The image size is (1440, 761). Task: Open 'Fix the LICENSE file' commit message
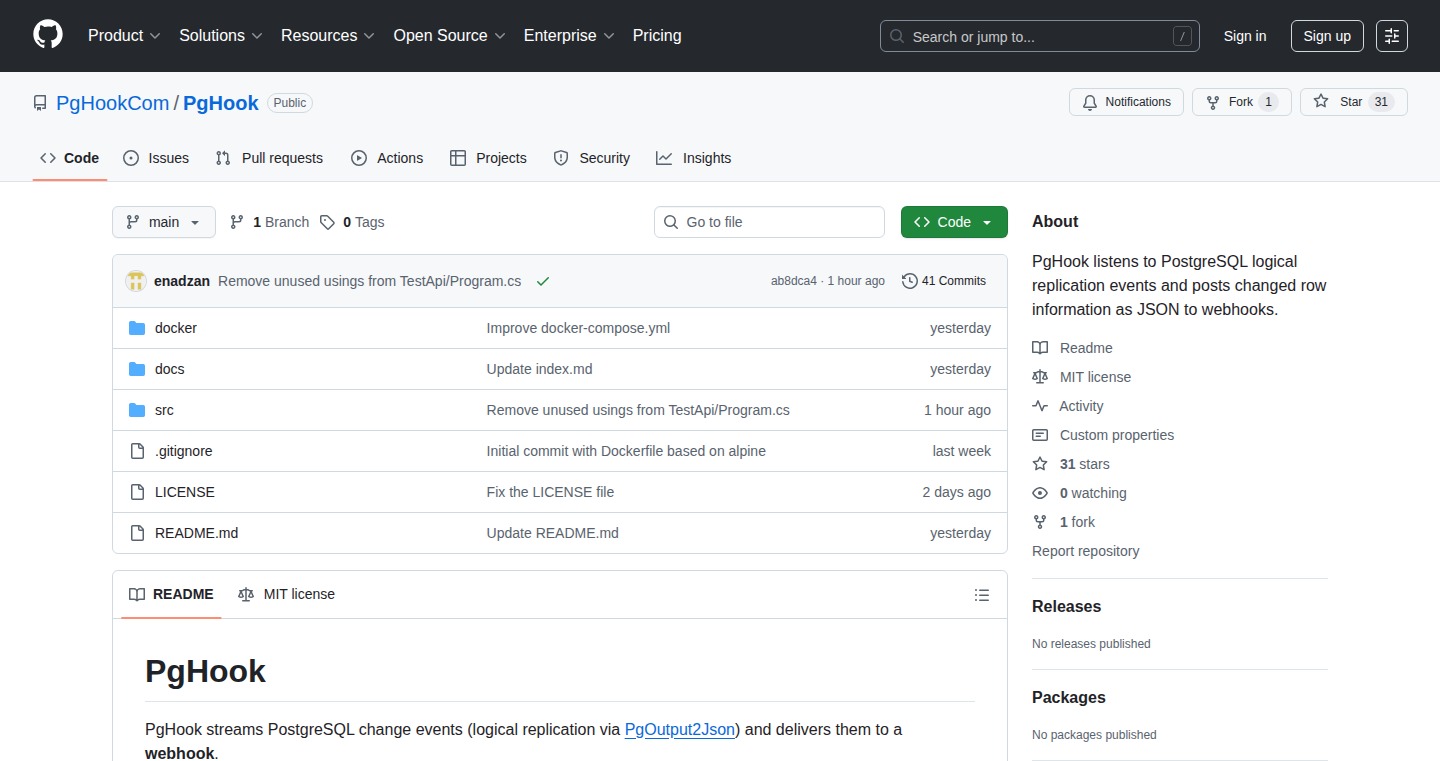pos(550,492)
